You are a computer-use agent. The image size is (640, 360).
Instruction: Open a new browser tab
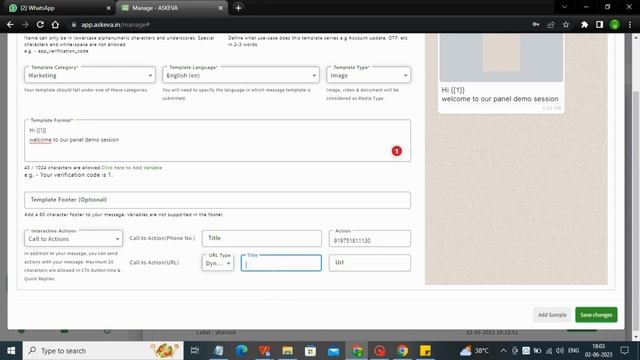click(238, 8)
